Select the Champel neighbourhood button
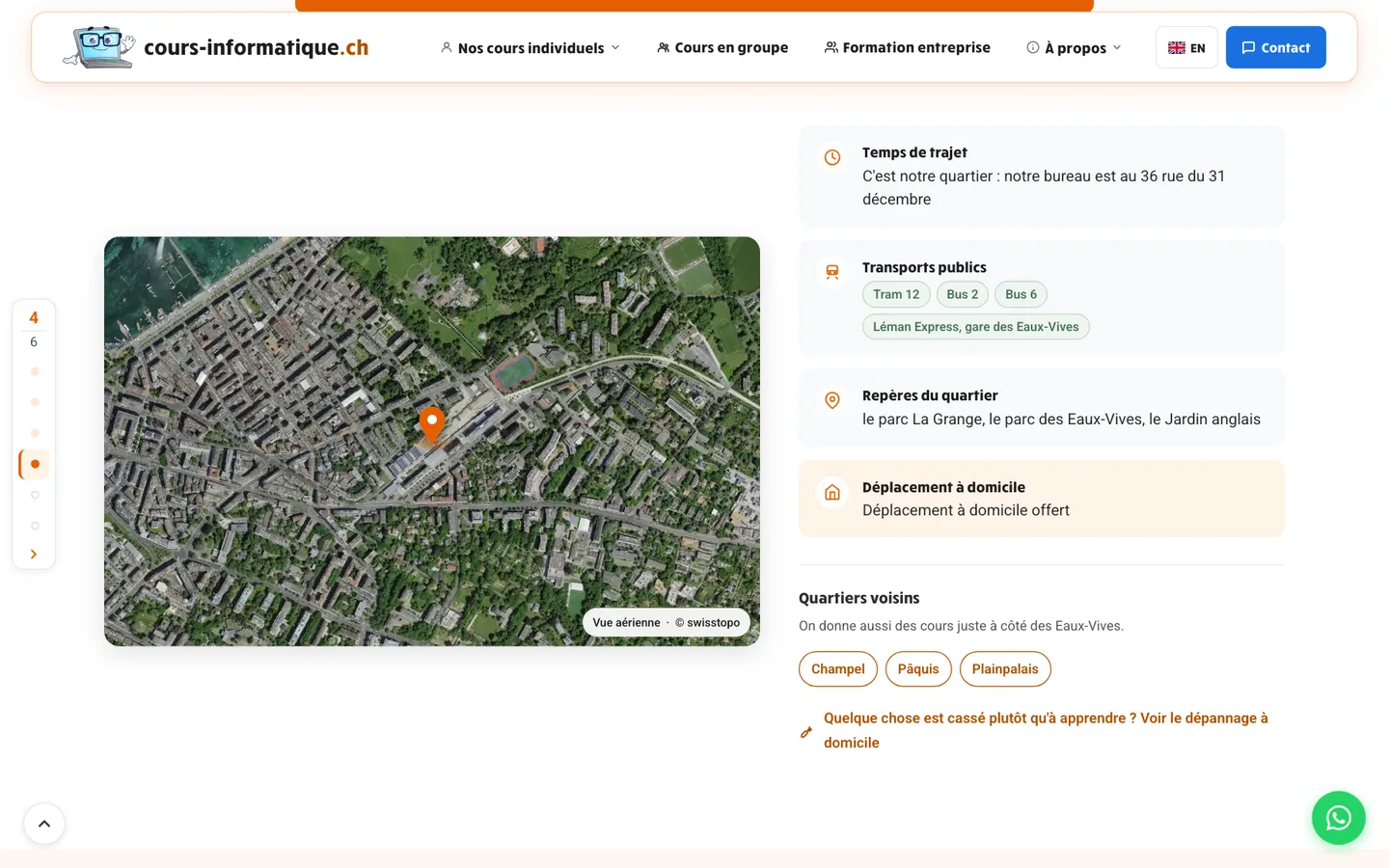Viewport: 1389px width, 868px height. coord(838,669)
